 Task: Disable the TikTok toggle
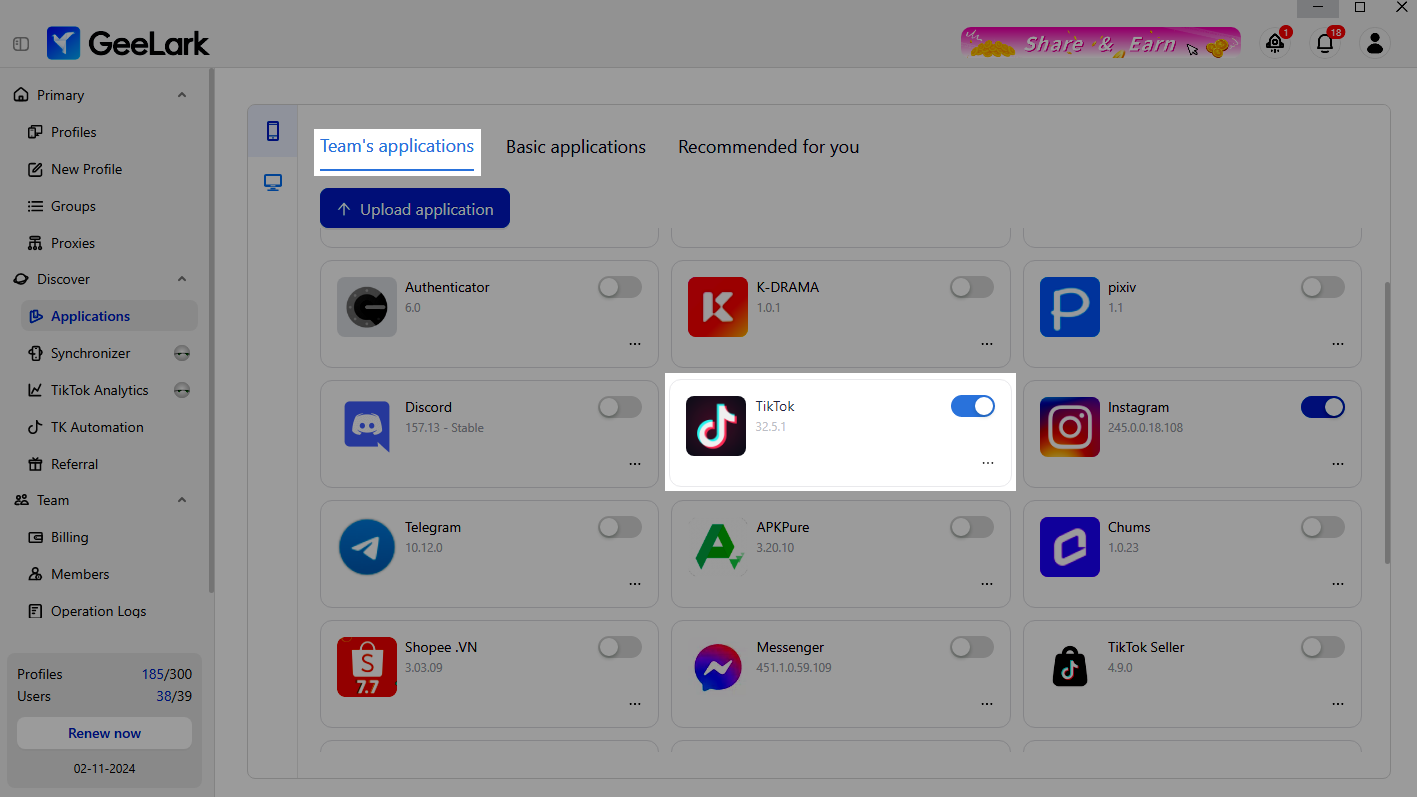pyautogui.click(x=973, y=405)
